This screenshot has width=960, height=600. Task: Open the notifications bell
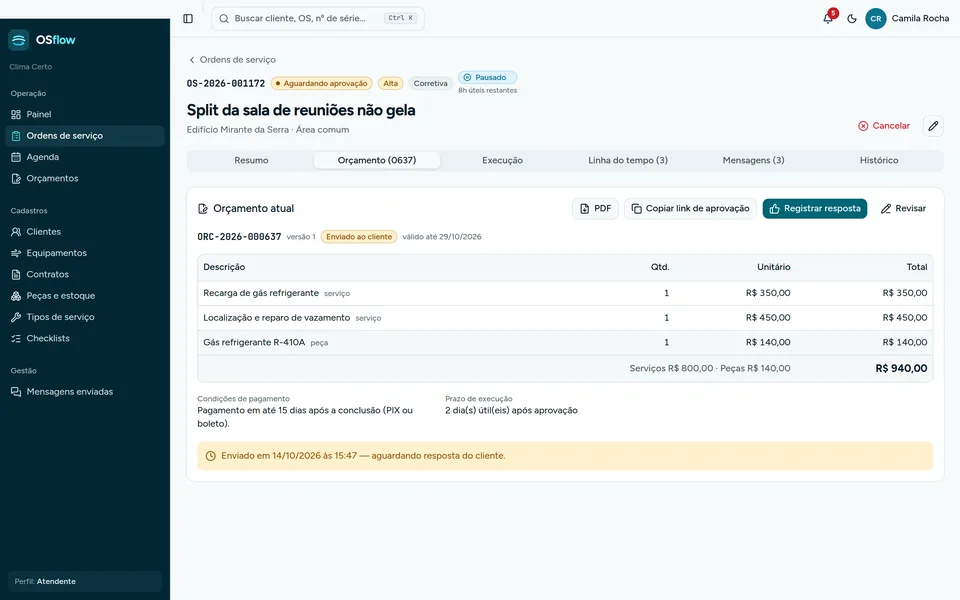(828, 18)
